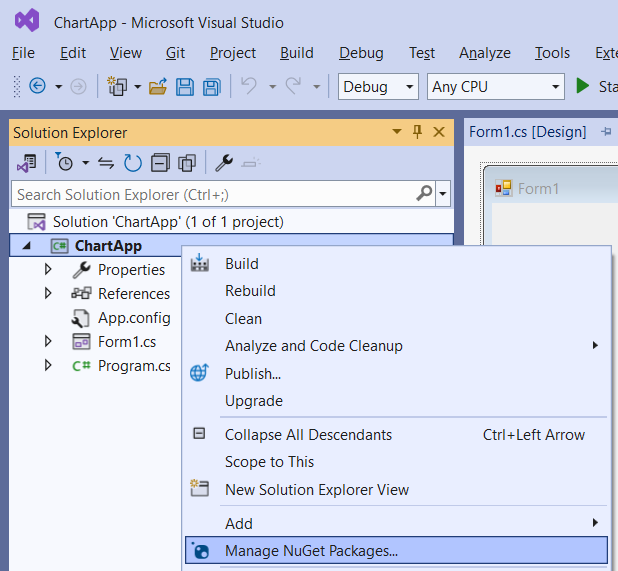
Task: Switch between solution and folder views
Action: 26,163
